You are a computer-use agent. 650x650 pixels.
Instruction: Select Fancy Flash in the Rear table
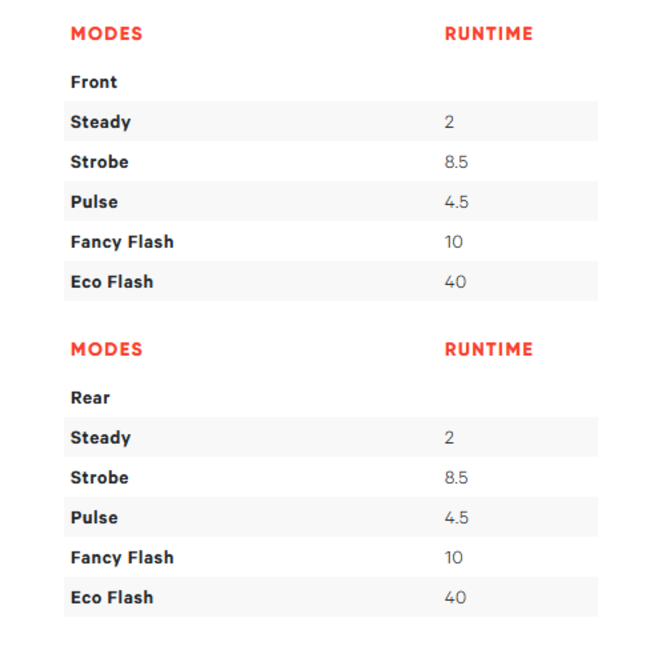122,558
